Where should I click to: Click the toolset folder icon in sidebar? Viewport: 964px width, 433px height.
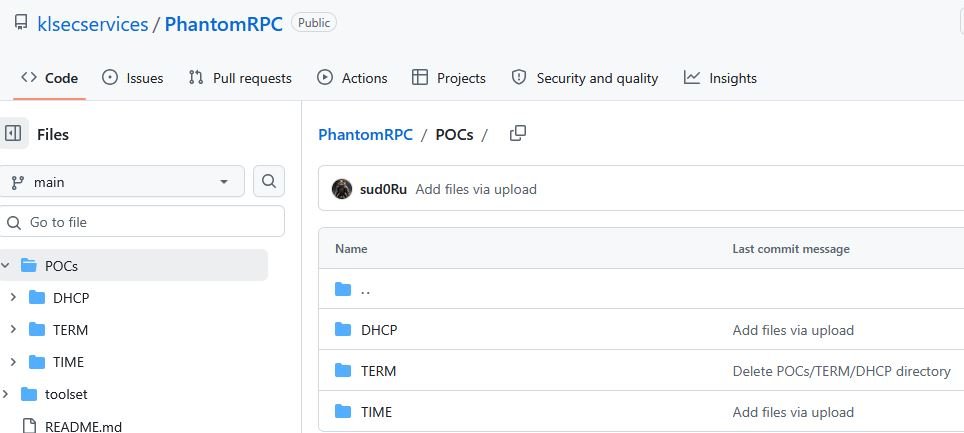pyautogui.click(x=28, y=394)
